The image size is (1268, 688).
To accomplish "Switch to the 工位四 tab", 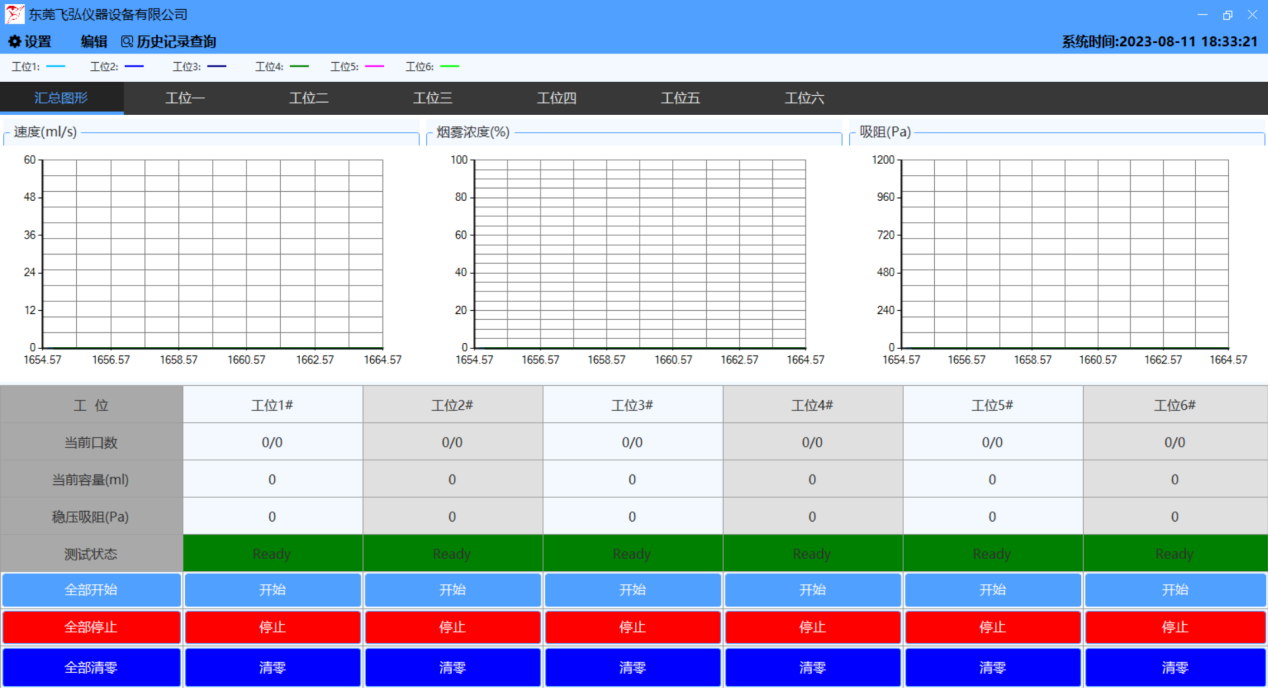I will [x=557, y=98].
